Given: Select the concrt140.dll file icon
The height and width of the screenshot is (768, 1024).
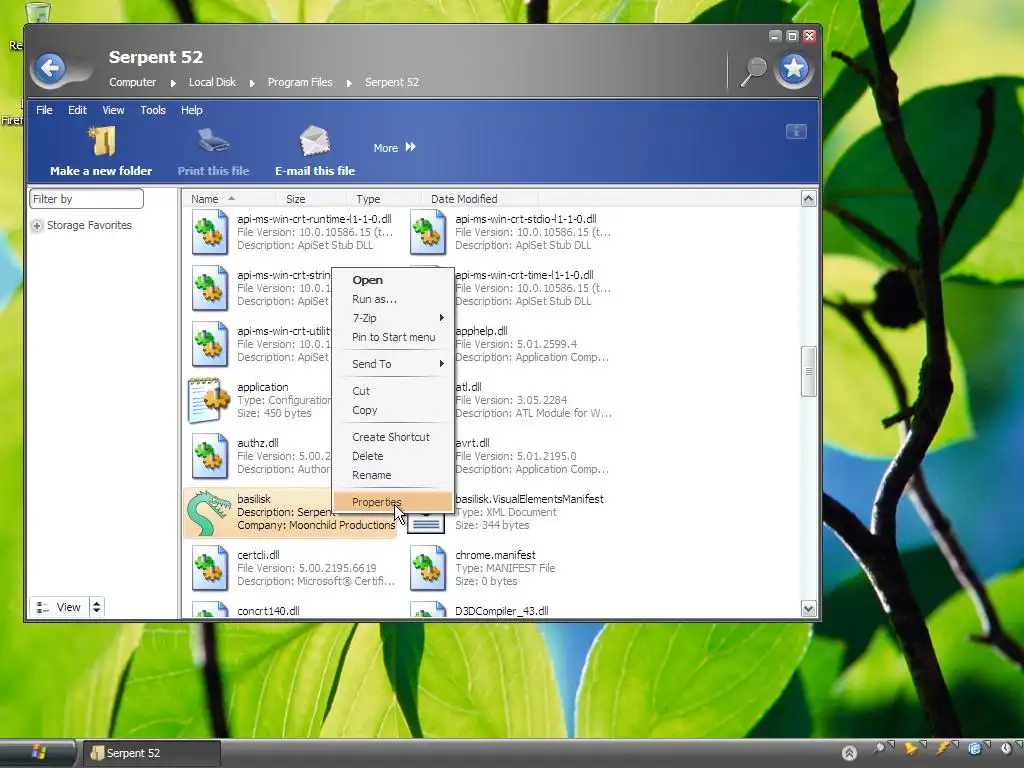Looking at the screenshot, I should [210, 609].
